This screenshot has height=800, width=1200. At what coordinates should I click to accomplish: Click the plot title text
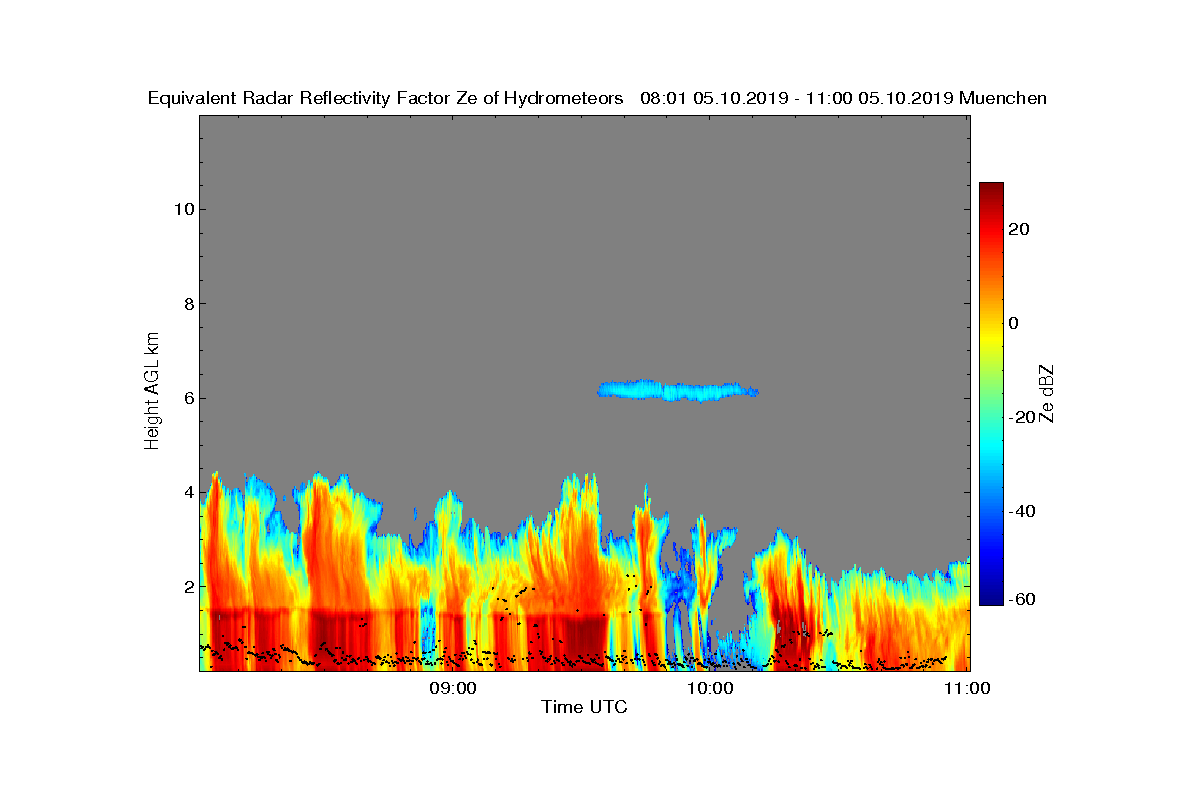pos(597,98)
